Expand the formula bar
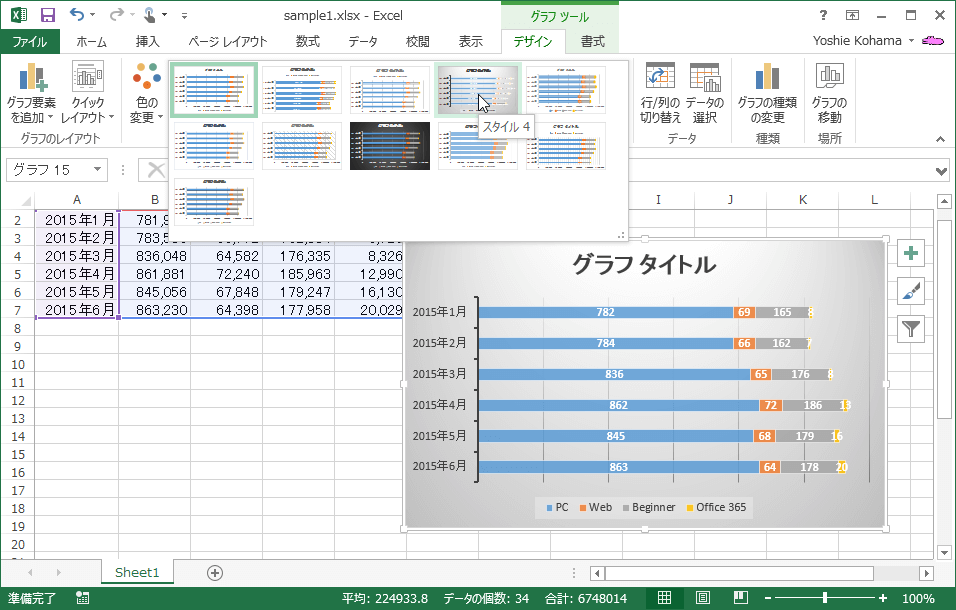 pos(941,171)
